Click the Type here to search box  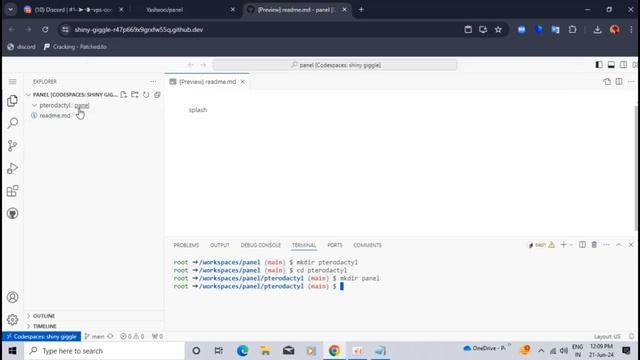[x=105, y=351]
